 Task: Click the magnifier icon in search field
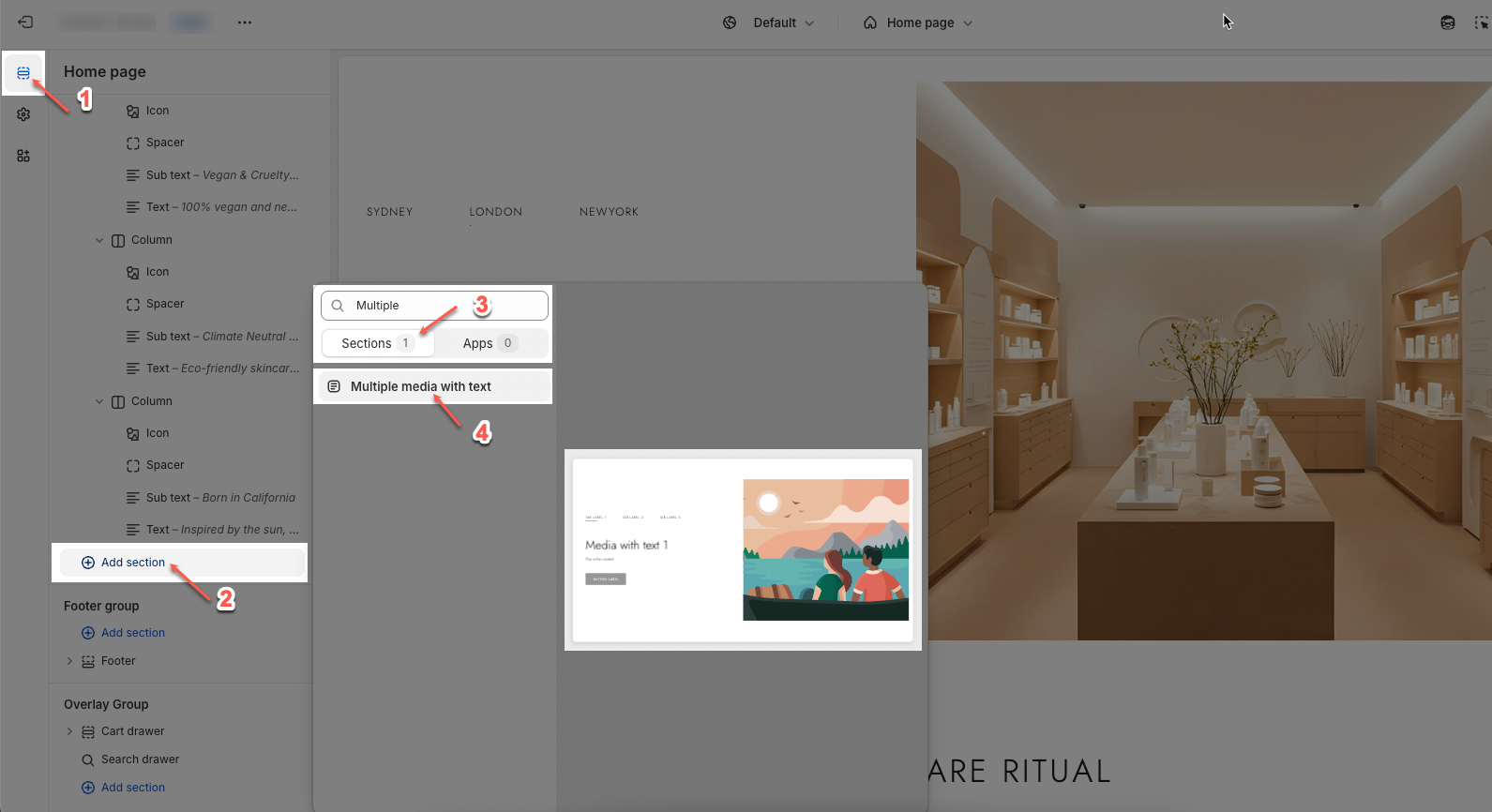338,306
